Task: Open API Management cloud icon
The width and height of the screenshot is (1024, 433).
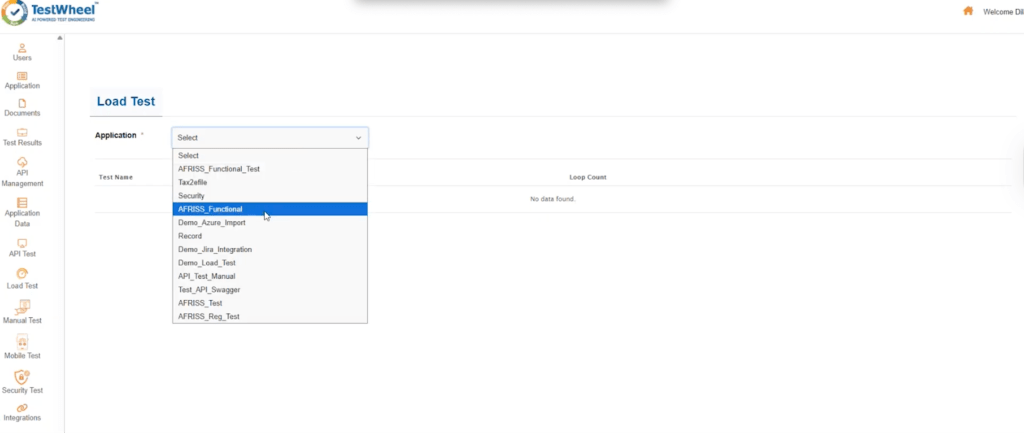Action: [x=22, y=162]
